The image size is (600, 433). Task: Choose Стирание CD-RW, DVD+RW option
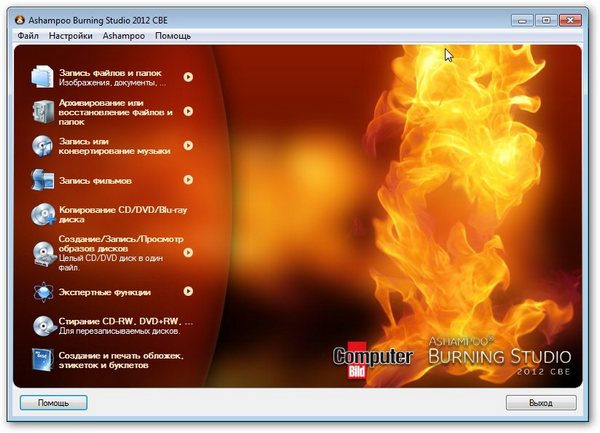(126, 321)
